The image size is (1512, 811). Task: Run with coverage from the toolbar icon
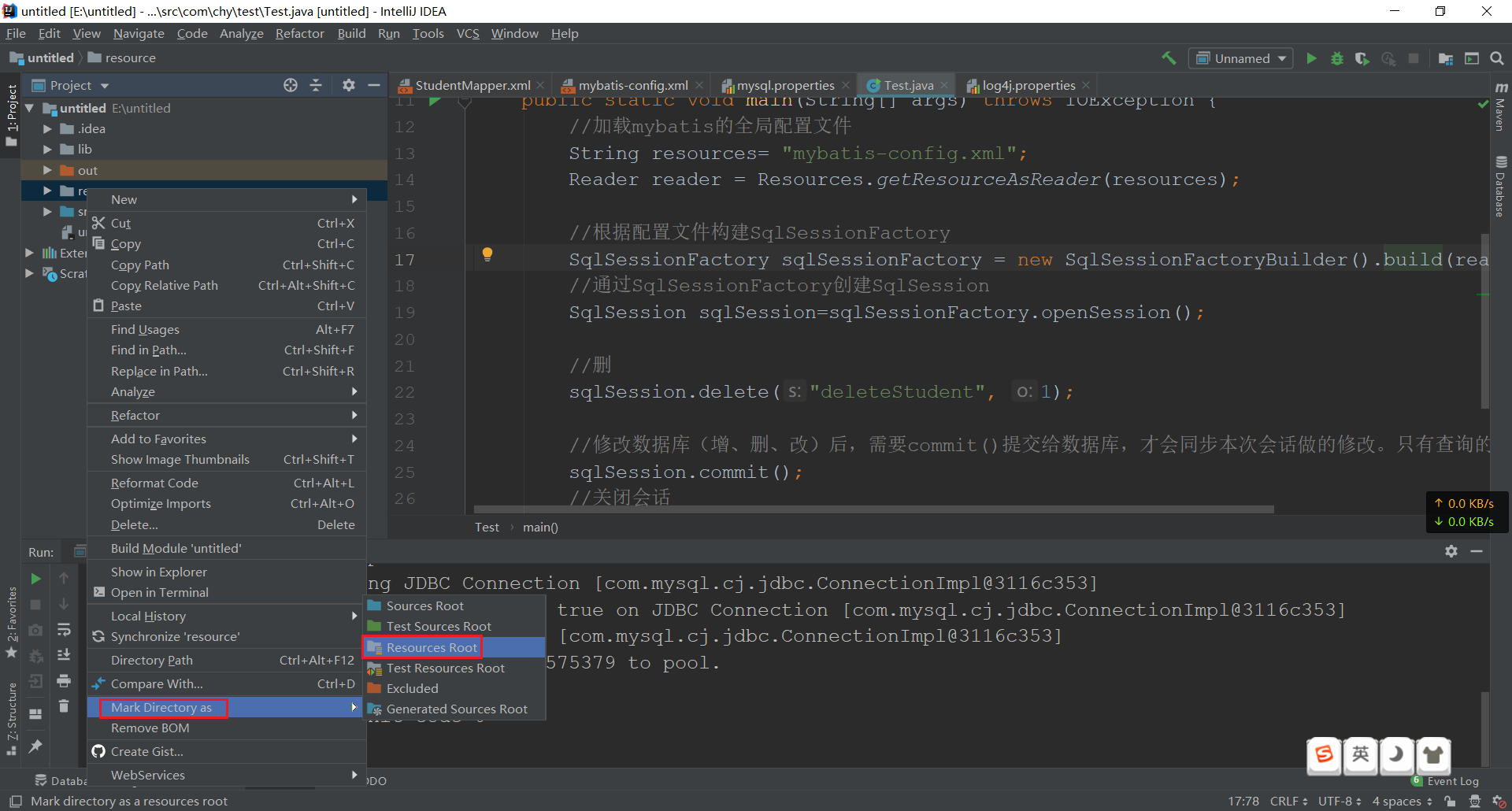point(1362,58)
